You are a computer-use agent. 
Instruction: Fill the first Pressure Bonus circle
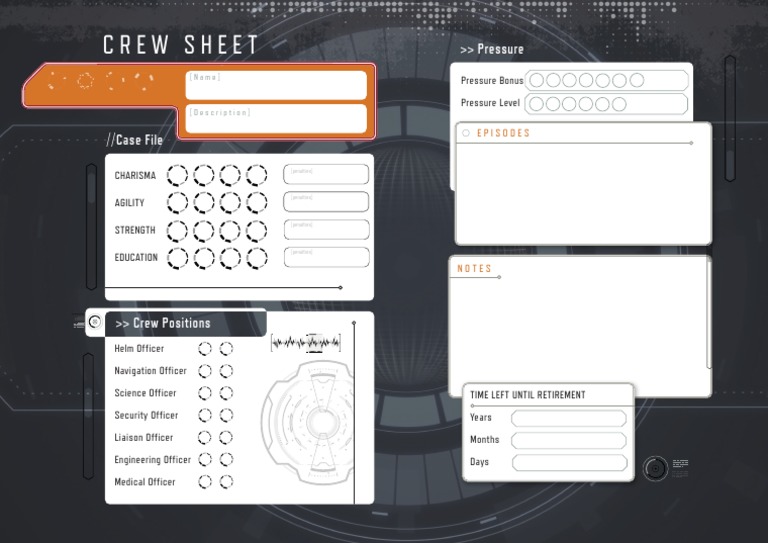[x=537, y=80]
